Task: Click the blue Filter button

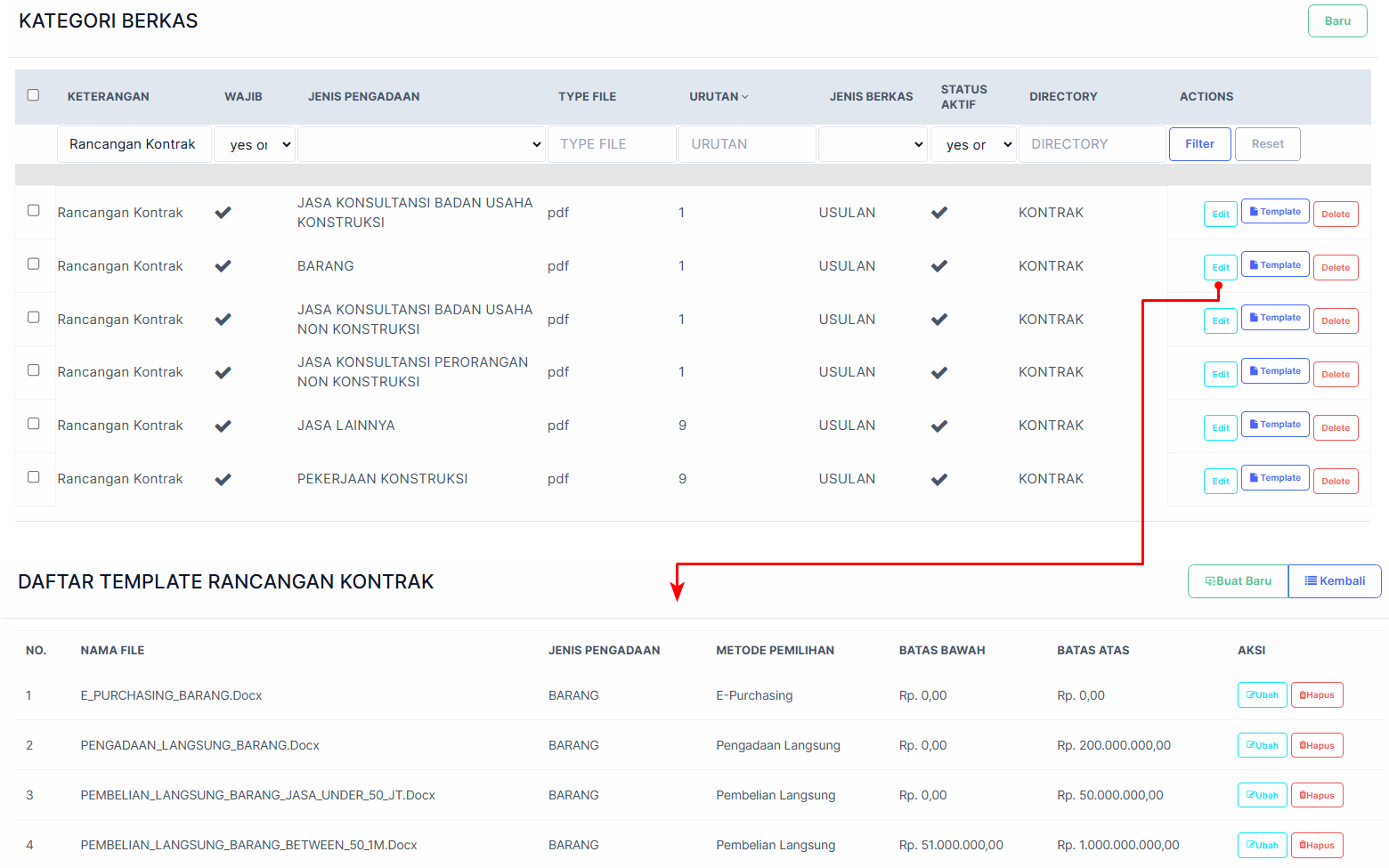Action: [1199, 144]
